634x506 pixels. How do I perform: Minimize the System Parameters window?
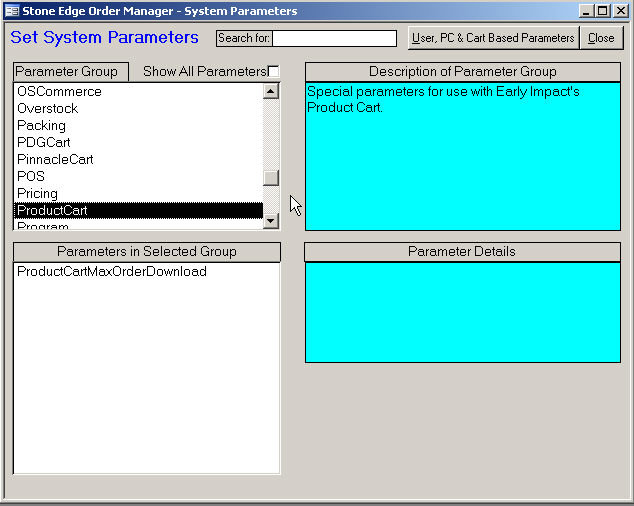click(586, 11)
